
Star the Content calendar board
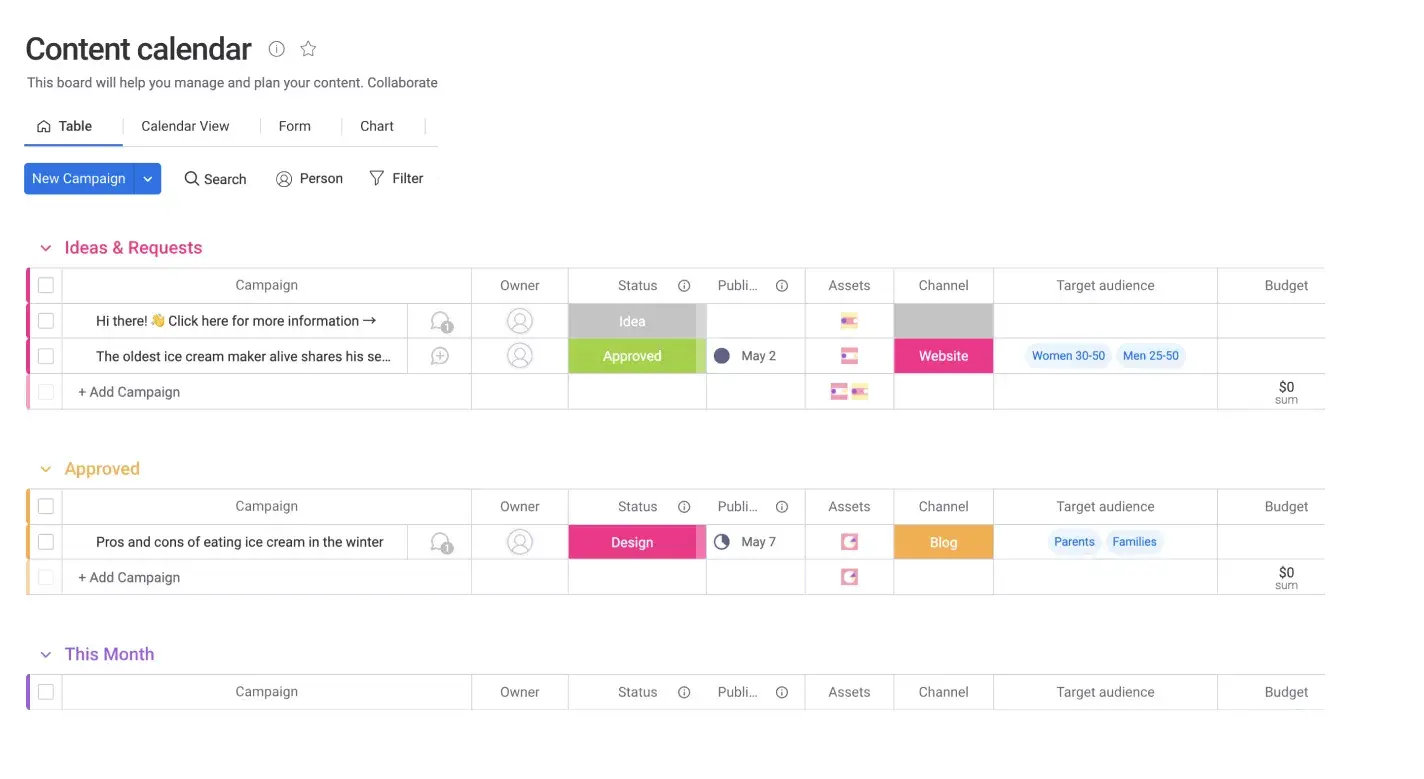pos(307,48)
